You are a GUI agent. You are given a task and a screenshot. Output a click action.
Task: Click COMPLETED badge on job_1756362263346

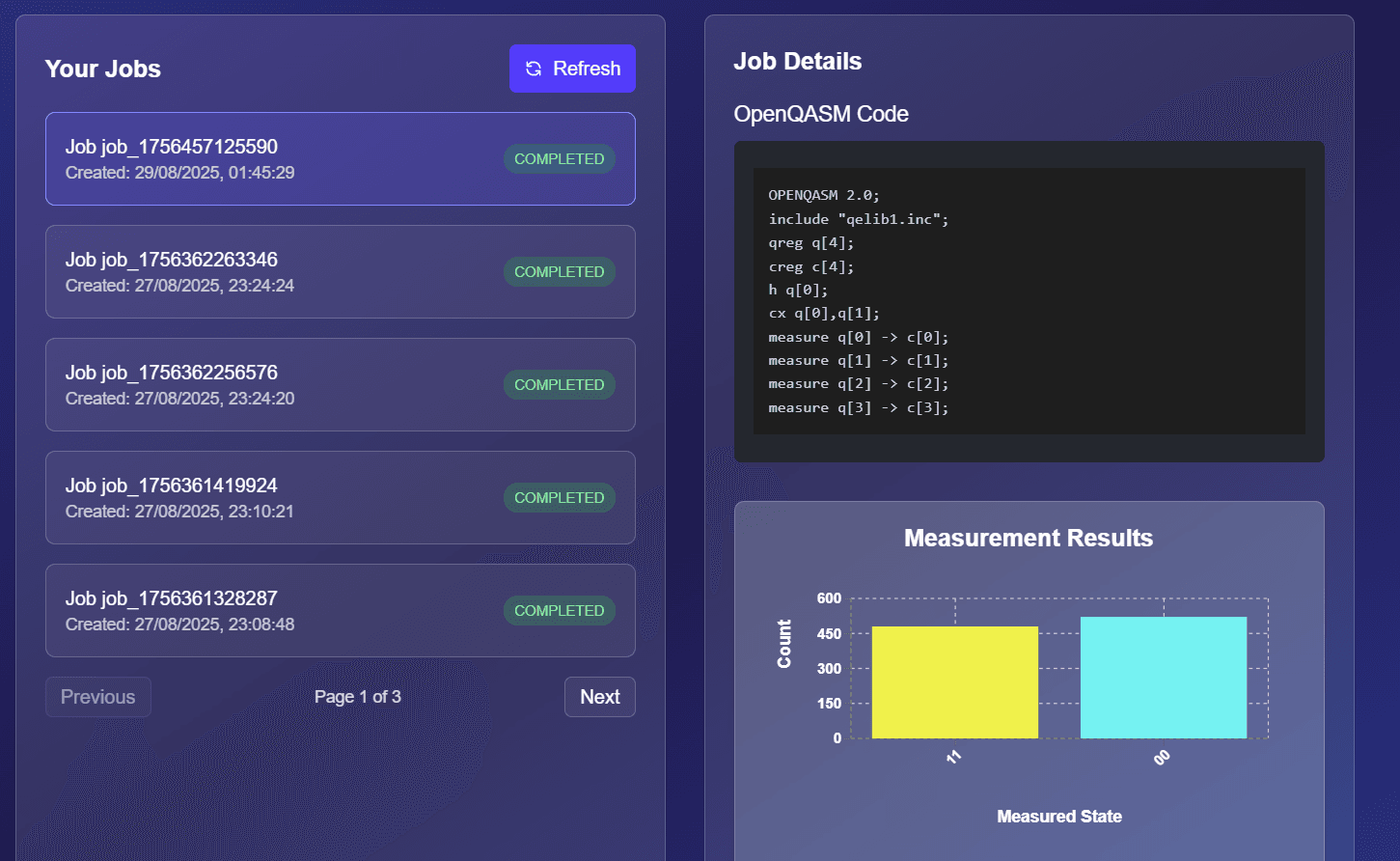tap(560, 272)
